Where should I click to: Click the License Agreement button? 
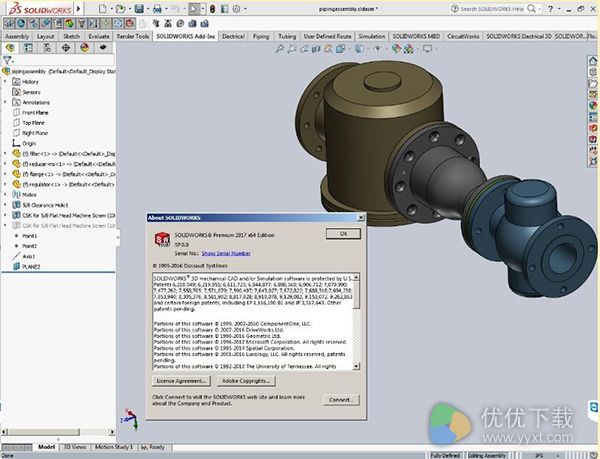[181, 381]
